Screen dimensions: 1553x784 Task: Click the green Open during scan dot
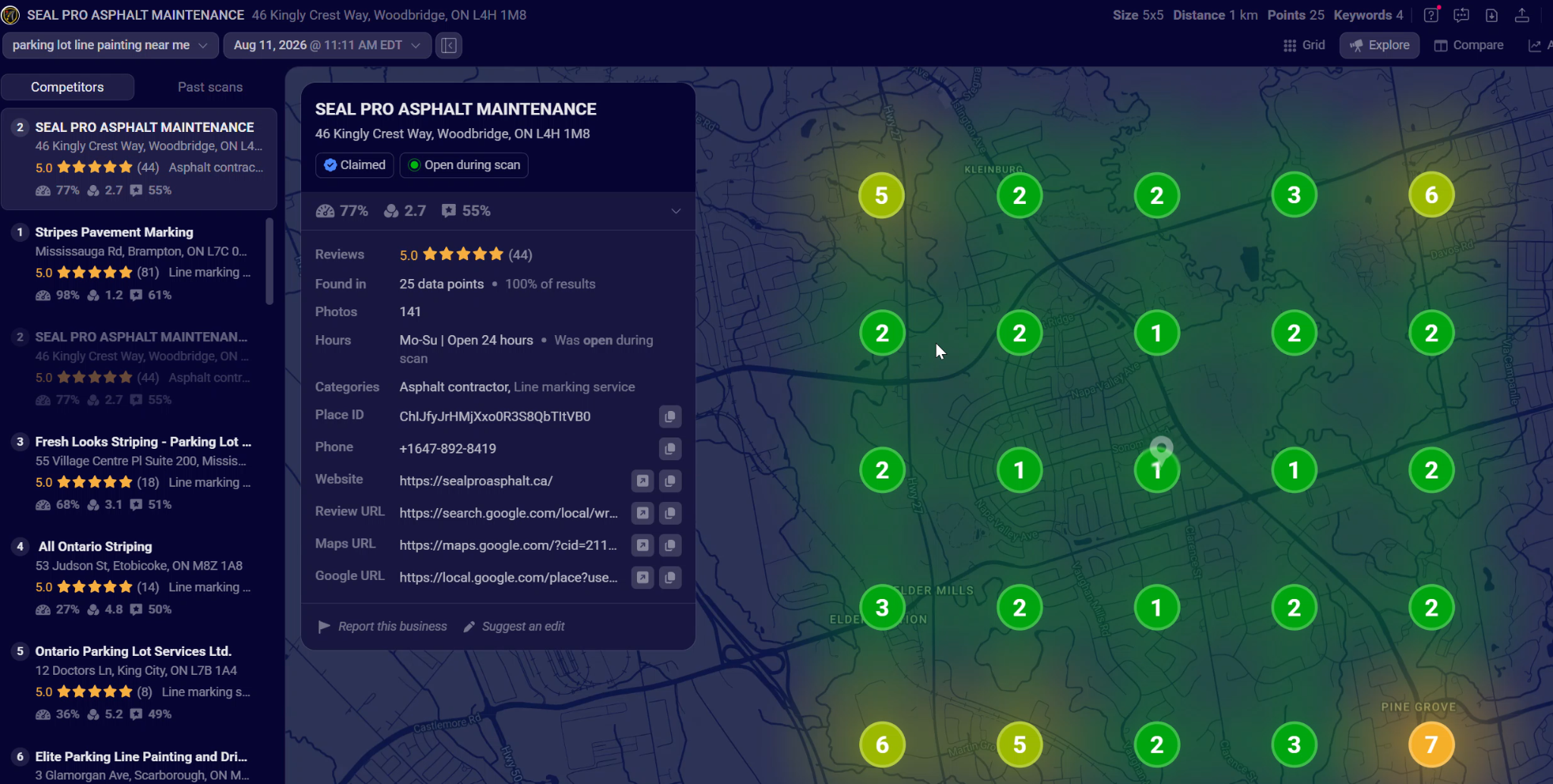point(414,165)
